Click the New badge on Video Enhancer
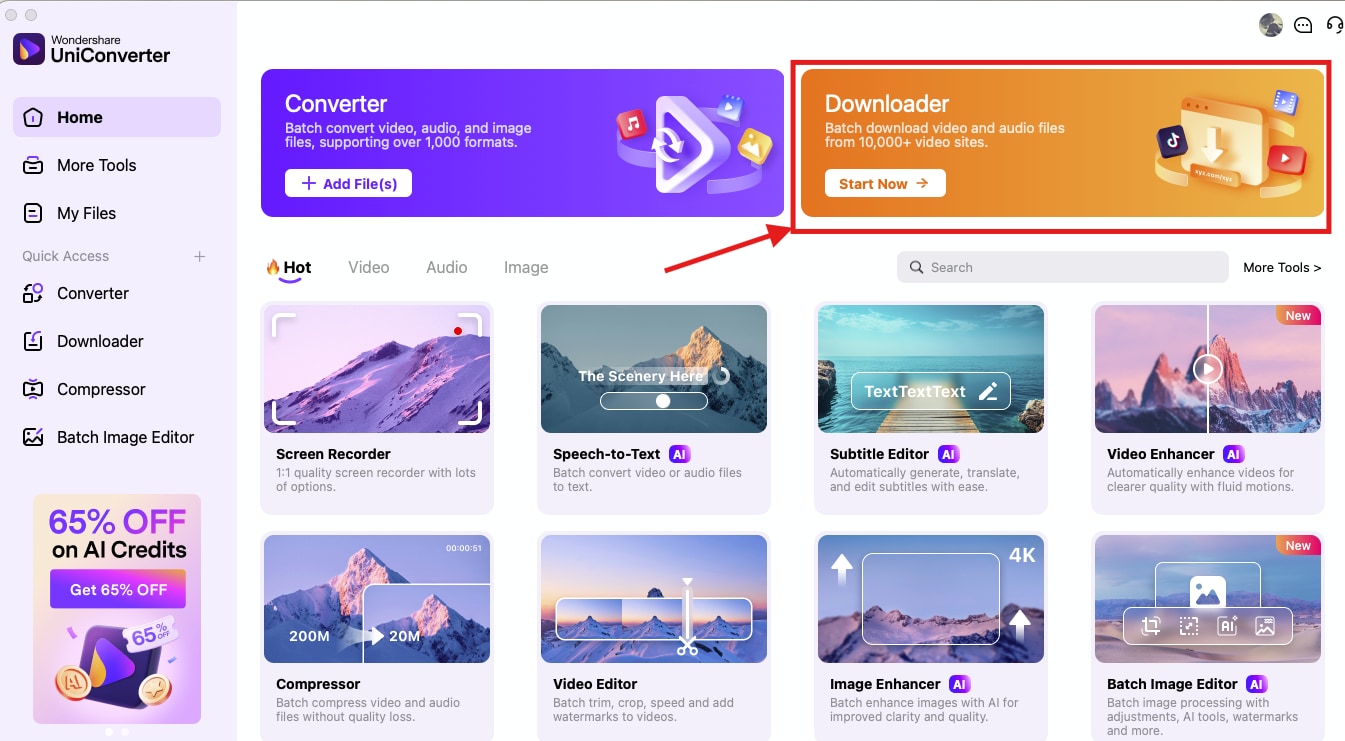The height and width of the screenshot is (741, 1345). (x=1298, y=315)
